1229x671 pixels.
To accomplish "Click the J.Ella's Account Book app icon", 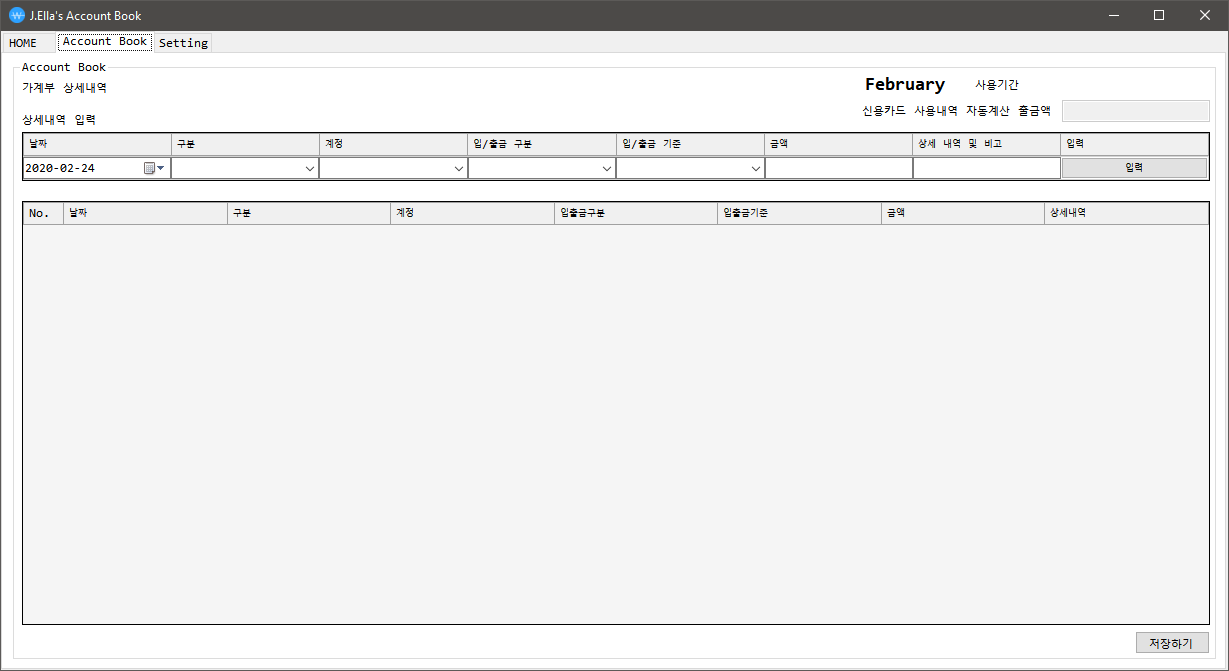I will (16, 15).
